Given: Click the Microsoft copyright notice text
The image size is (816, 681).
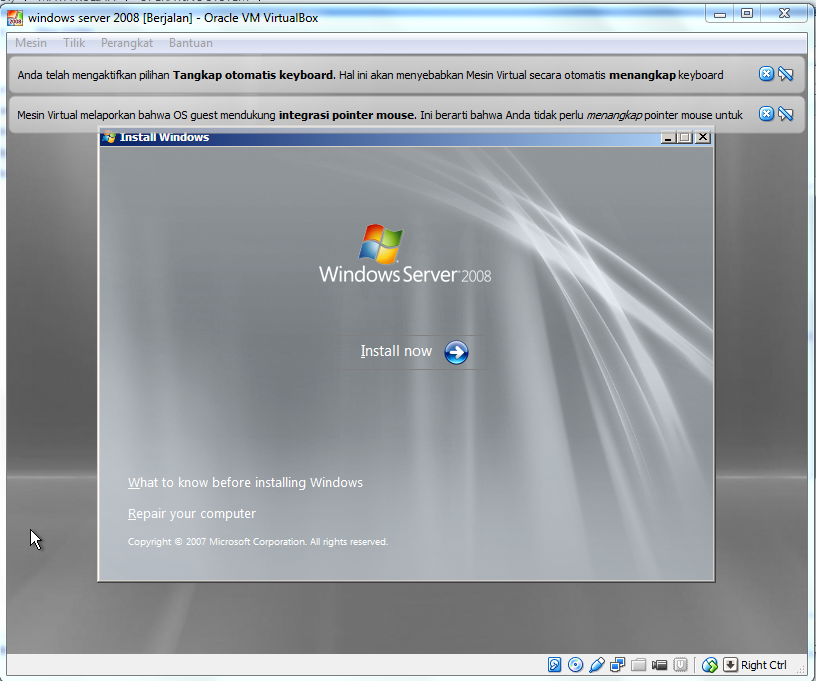Looking at the screenshot, I should pos(258,542).
